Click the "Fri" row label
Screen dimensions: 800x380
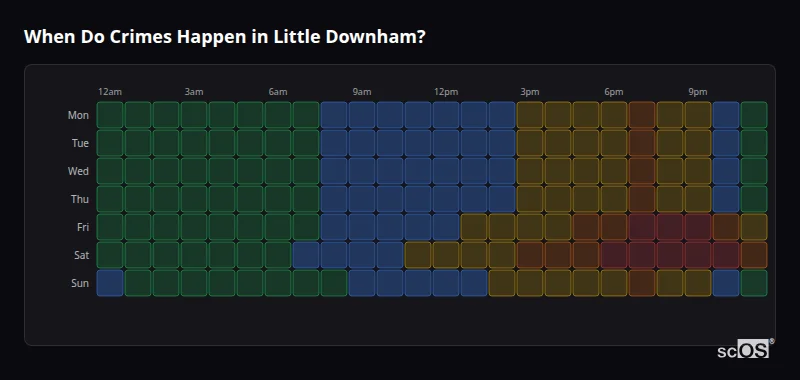(83, 227)
